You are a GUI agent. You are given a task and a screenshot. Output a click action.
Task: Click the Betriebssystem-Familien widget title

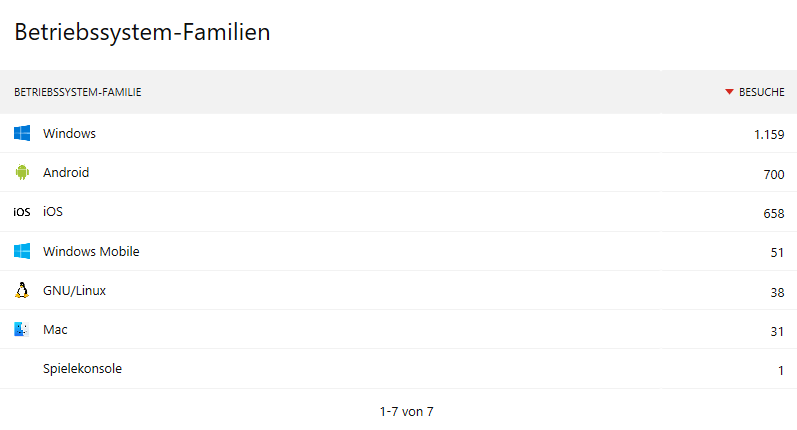coord(142,32)
